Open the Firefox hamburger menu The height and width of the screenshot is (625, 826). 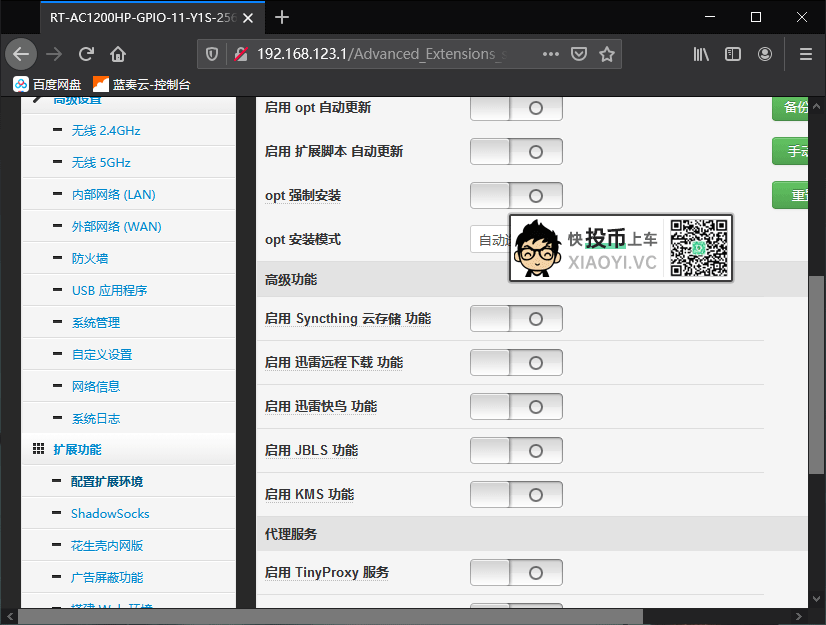(x=805, y=54)
